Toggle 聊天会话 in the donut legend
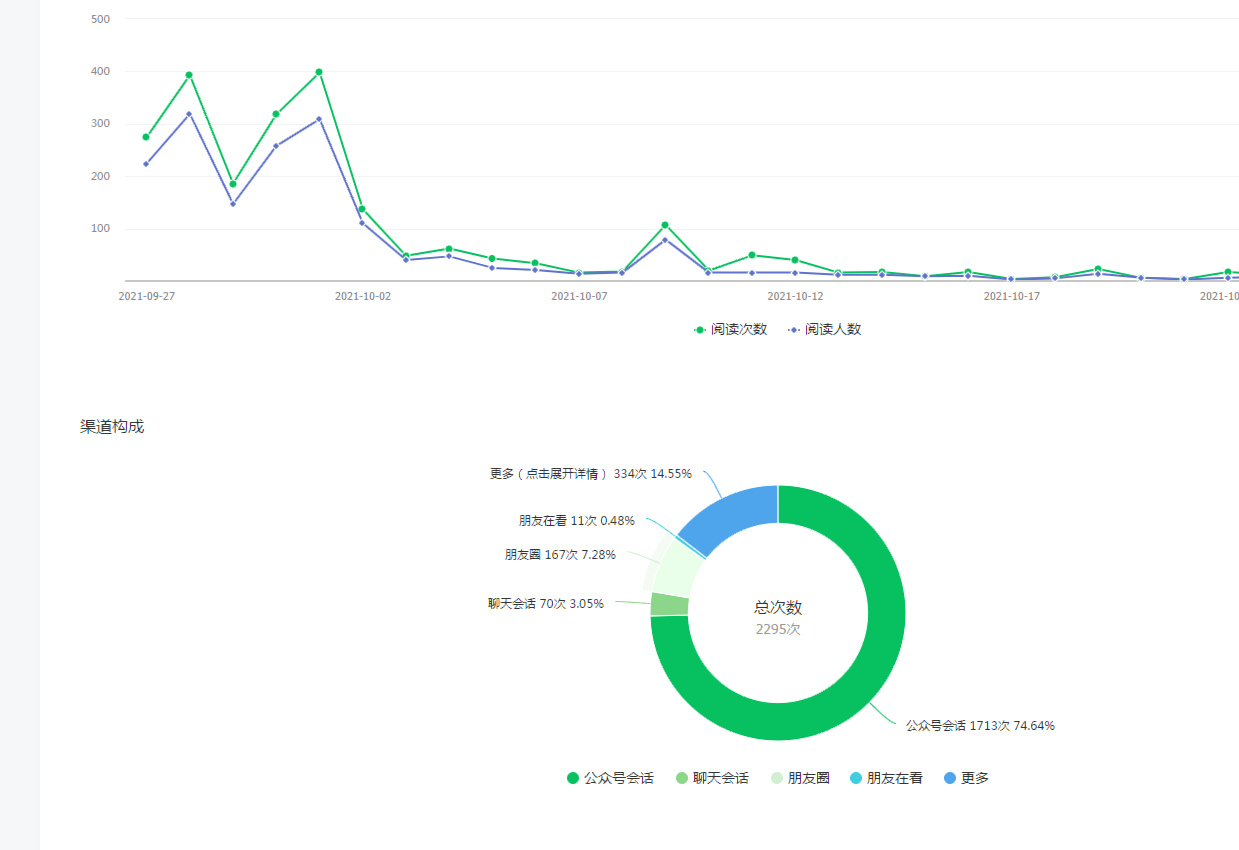 (x=711, y=778)
